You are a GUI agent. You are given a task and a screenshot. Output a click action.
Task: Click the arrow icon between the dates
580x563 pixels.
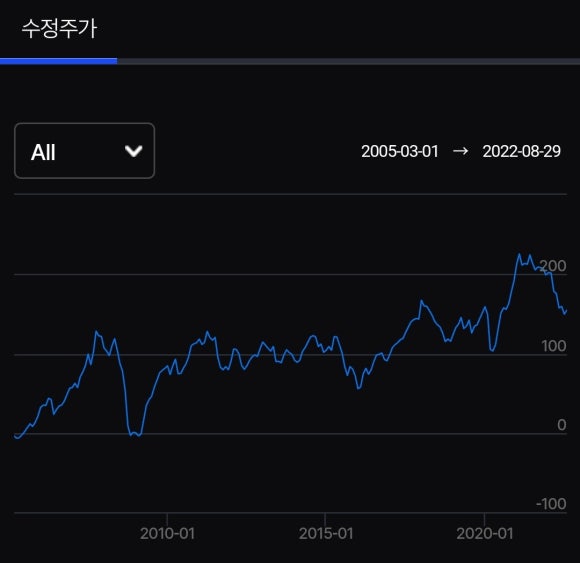(461, 151)
